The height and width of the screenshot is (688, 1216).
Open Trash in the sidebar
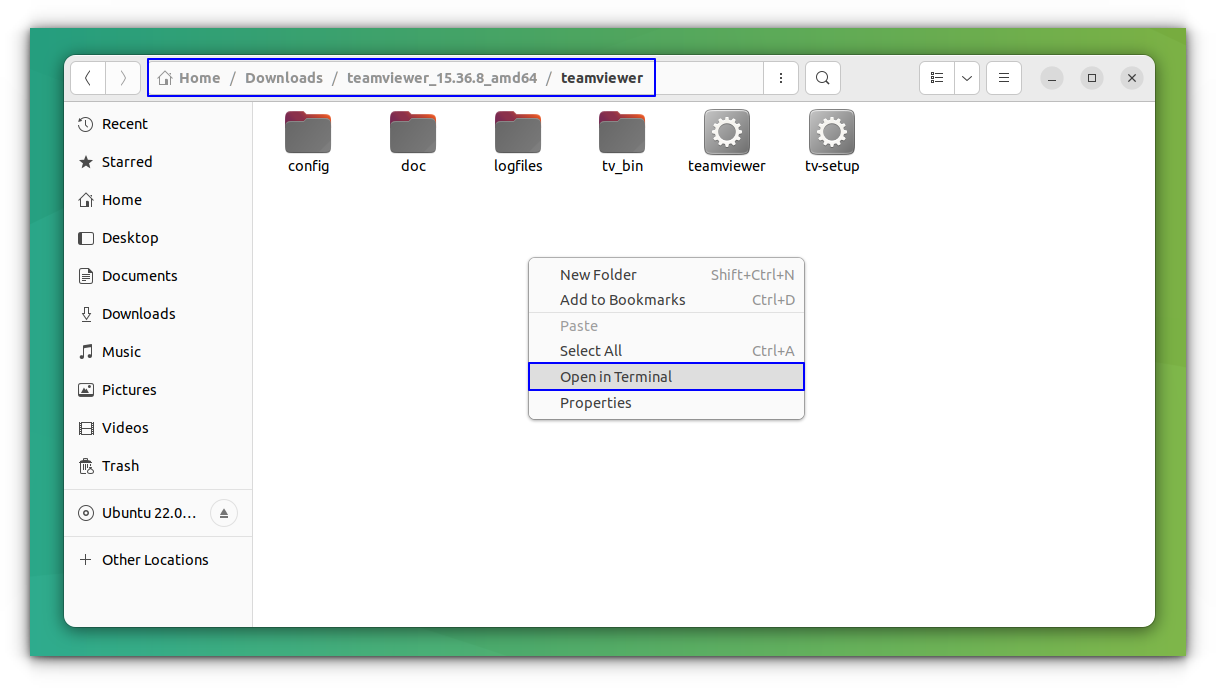tap(158, 466)
